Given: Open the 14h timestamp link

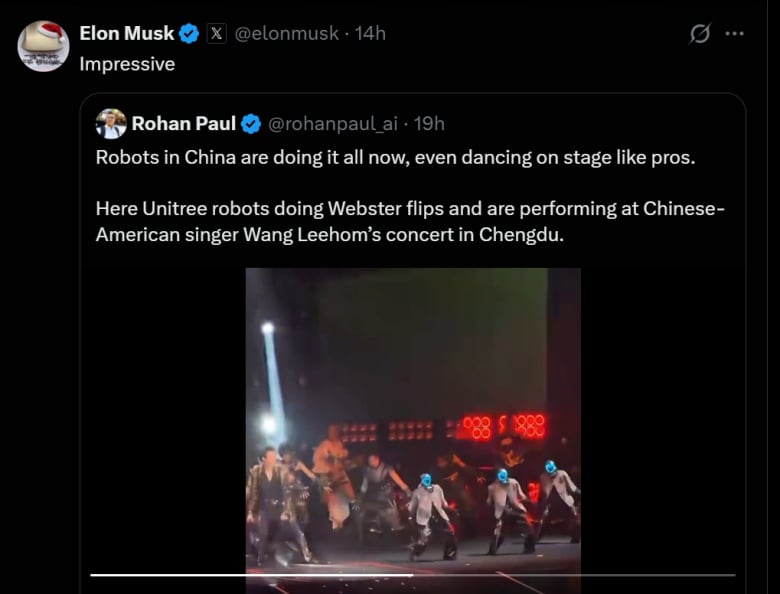Looking at the screenshot, I should point(370,34).
